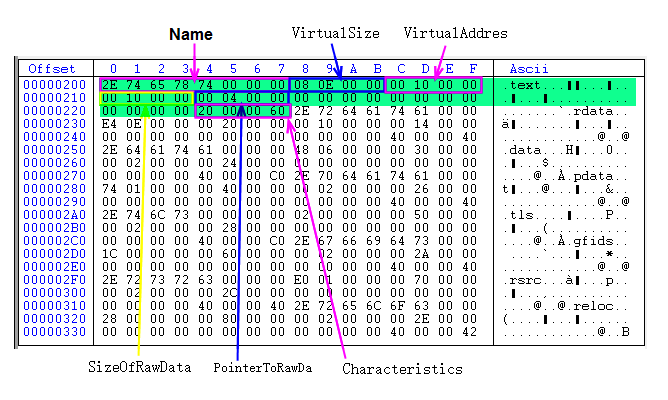The height and width of the screenshot is (400, 668).
Task: Select byte 26 in row 00000280
Action: tap(421, 189)
